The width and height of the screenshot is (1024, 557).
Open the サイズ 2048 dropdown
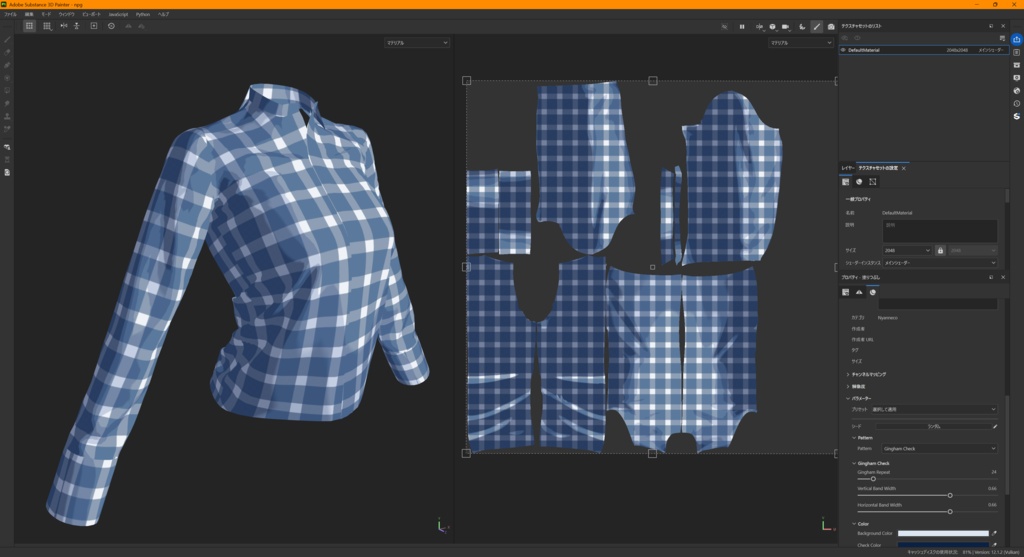coord(907,250)
